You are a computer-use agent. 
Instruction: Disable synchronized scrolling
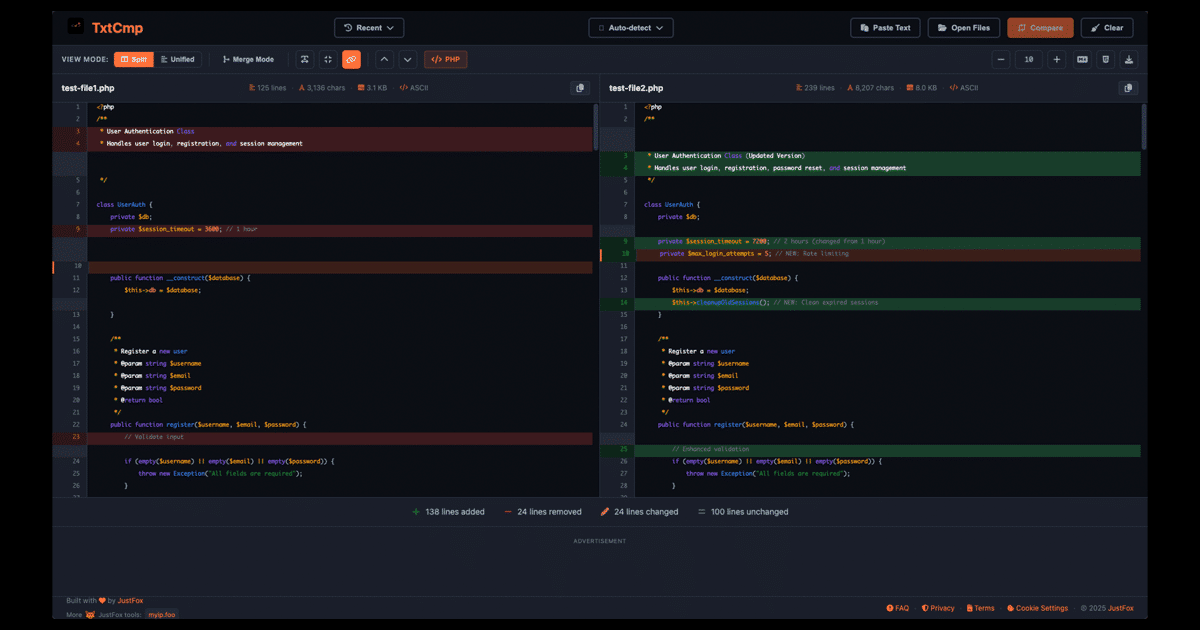[x=350, y=59]
